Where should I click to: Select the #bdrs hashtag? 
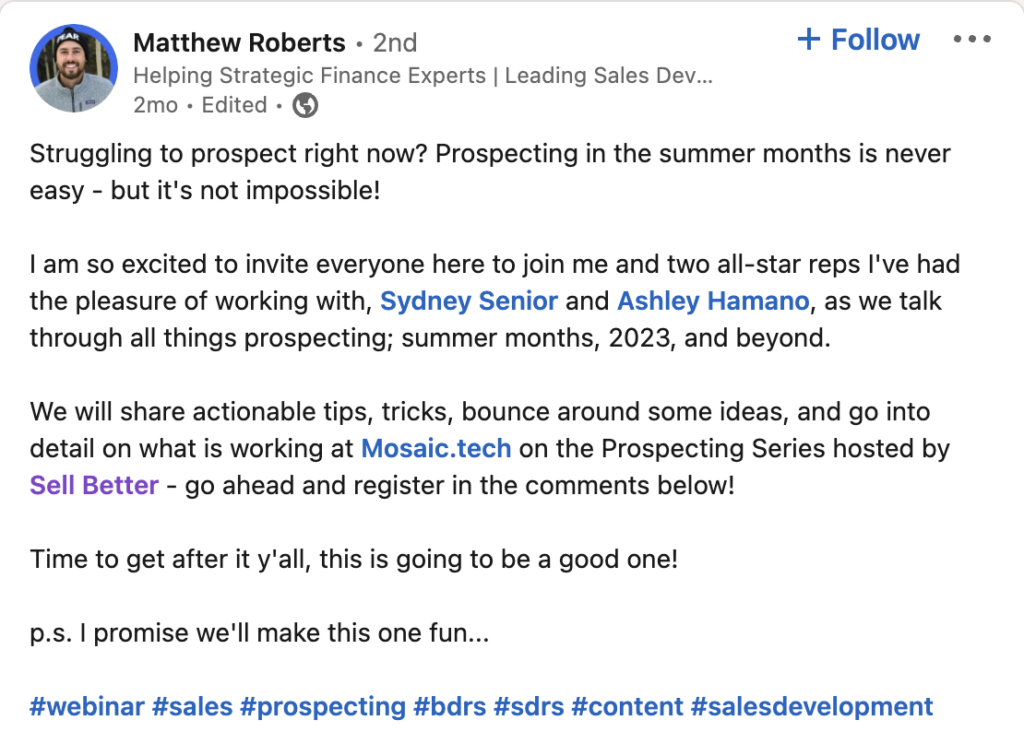[x=450, y=707]
